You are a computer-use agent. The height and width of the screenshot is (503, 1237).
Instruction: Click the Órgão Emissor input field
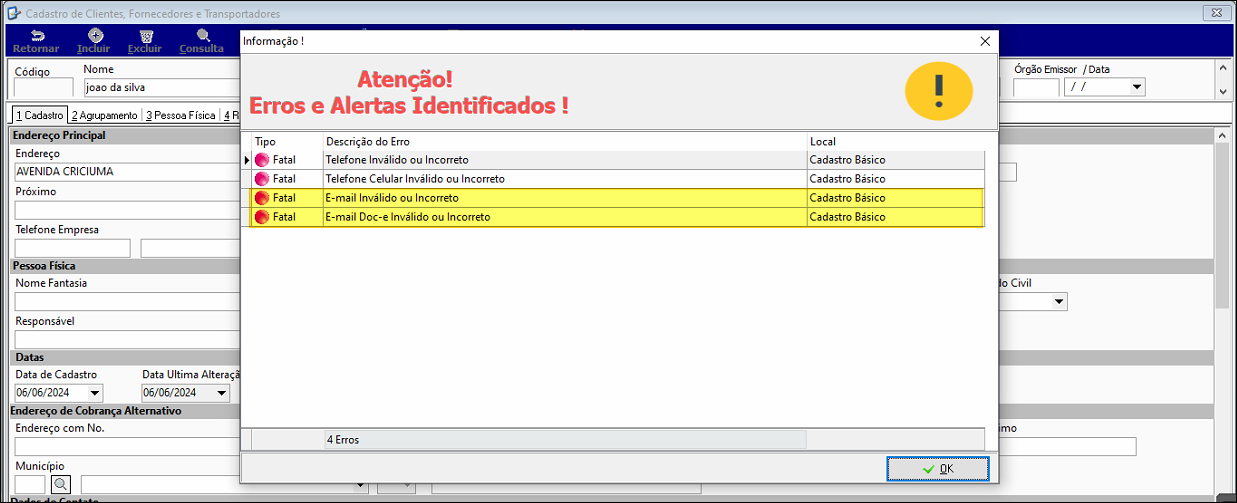point(1036,87)
